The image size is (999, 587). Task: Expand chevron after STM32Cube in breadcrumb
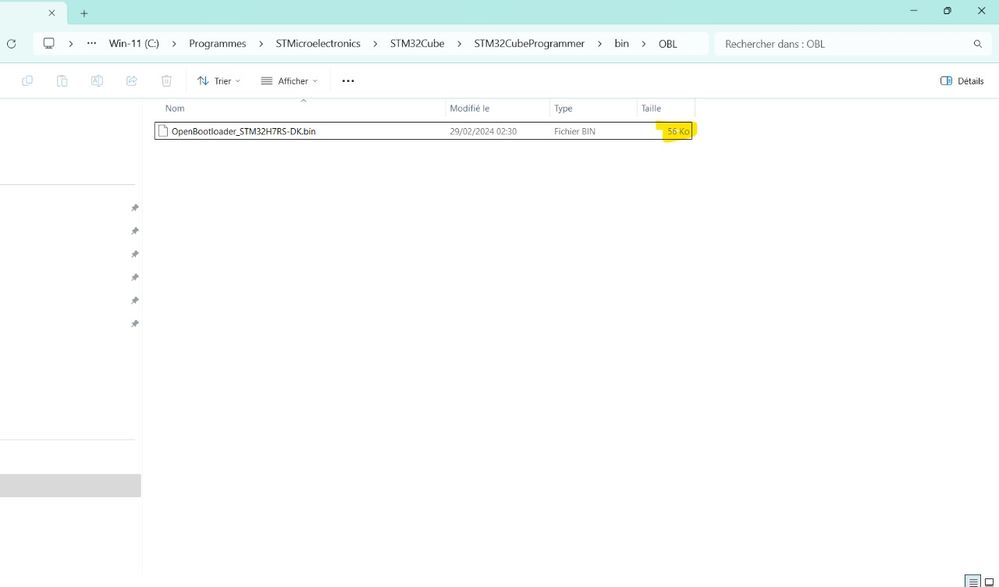click(459, 44)
